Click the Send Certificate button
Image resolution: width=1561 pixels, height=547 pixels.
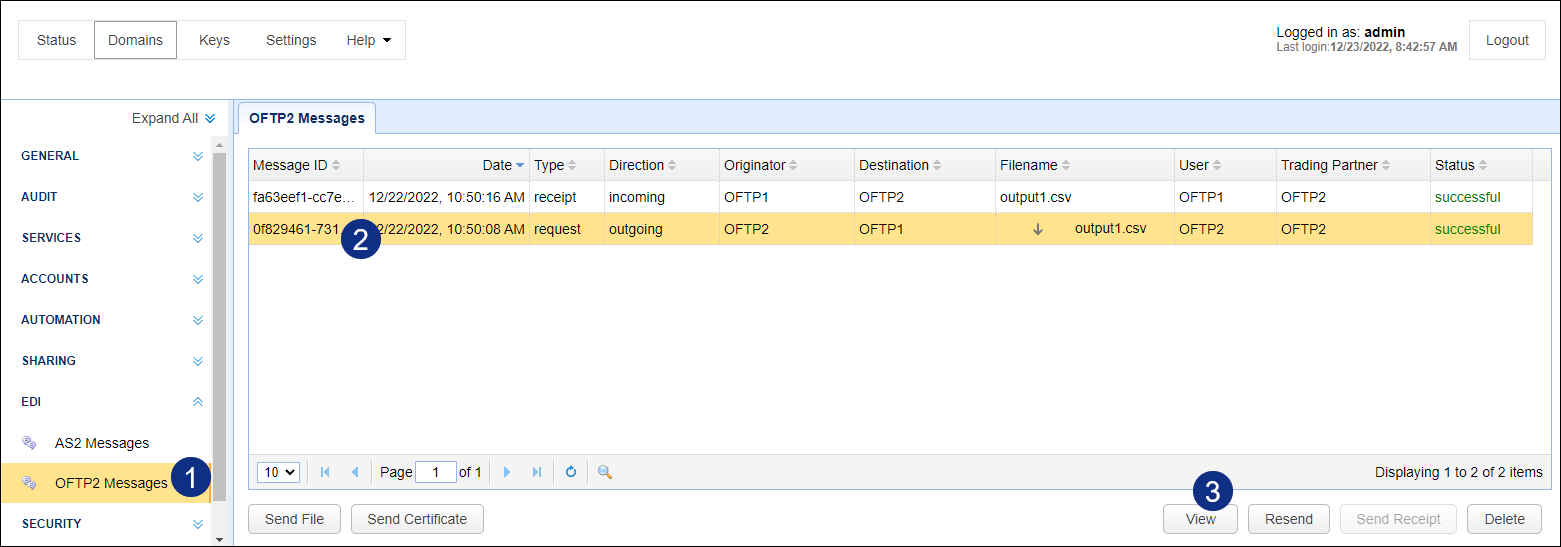[417, 519]
